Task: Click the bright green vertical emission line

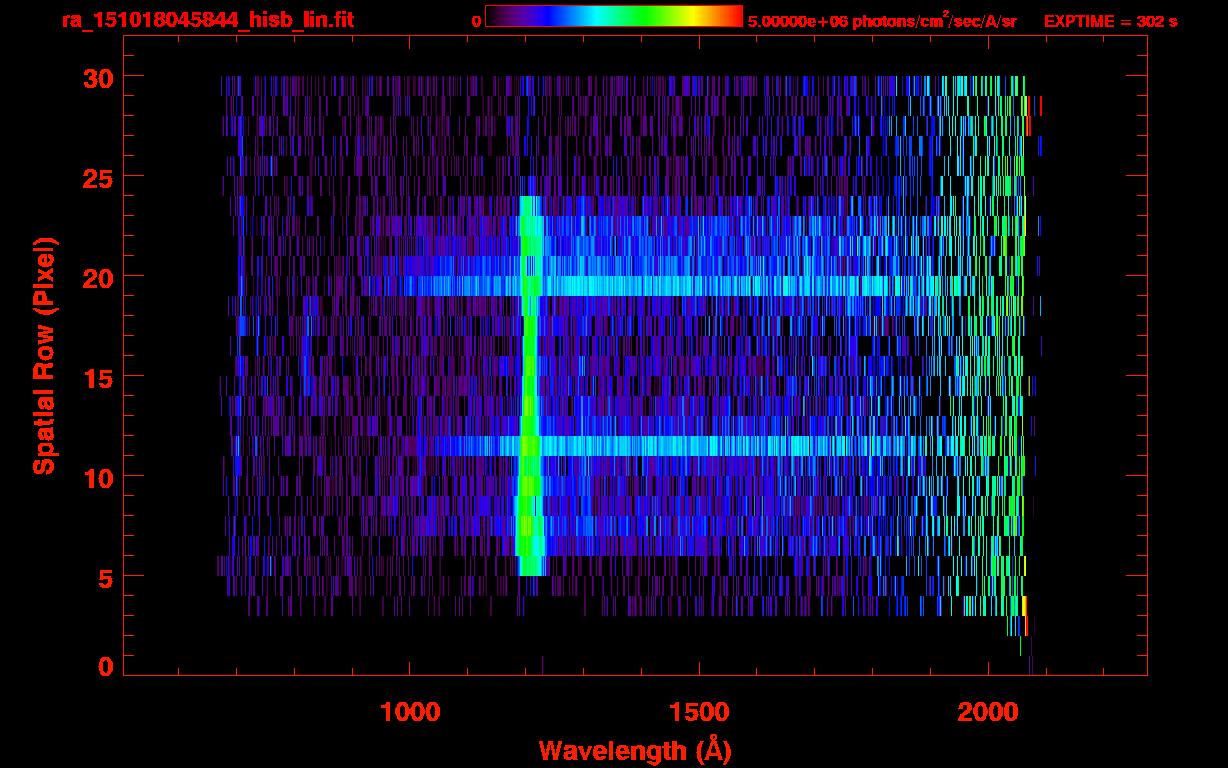Action: pyautogui.click(x=530, y=386)
